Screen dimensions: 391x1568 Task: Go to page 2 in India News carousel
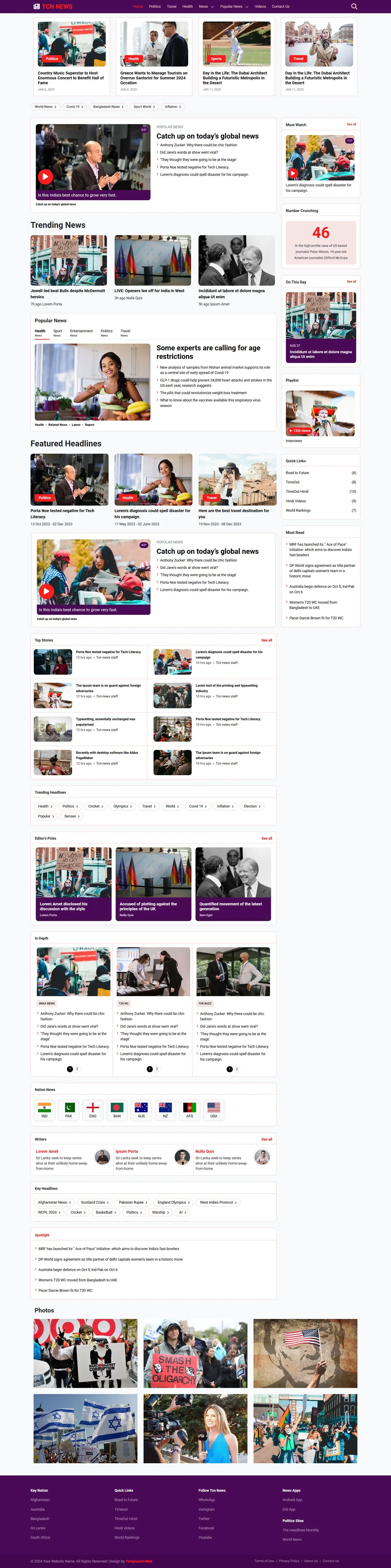pyautogui.click(x=77, y=1069)
